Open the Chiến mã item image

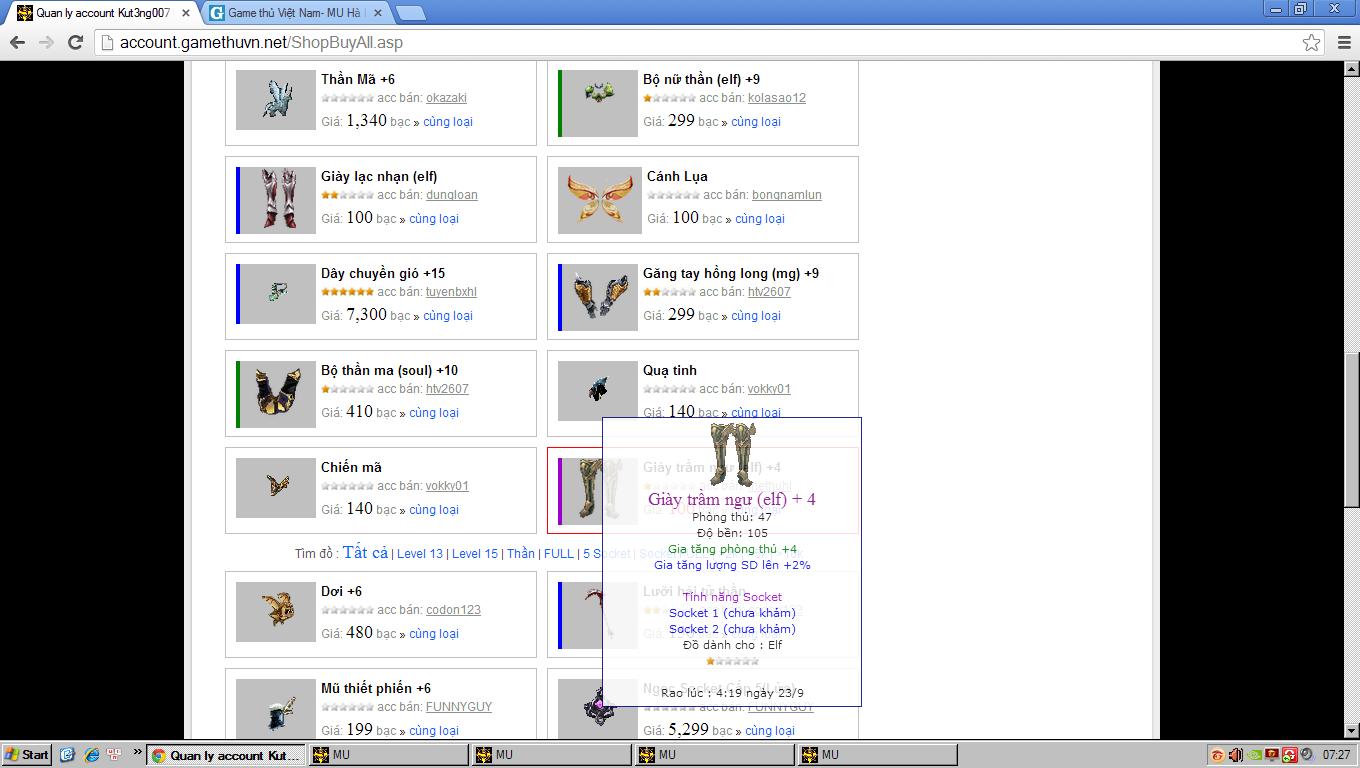tap(276, 487)
